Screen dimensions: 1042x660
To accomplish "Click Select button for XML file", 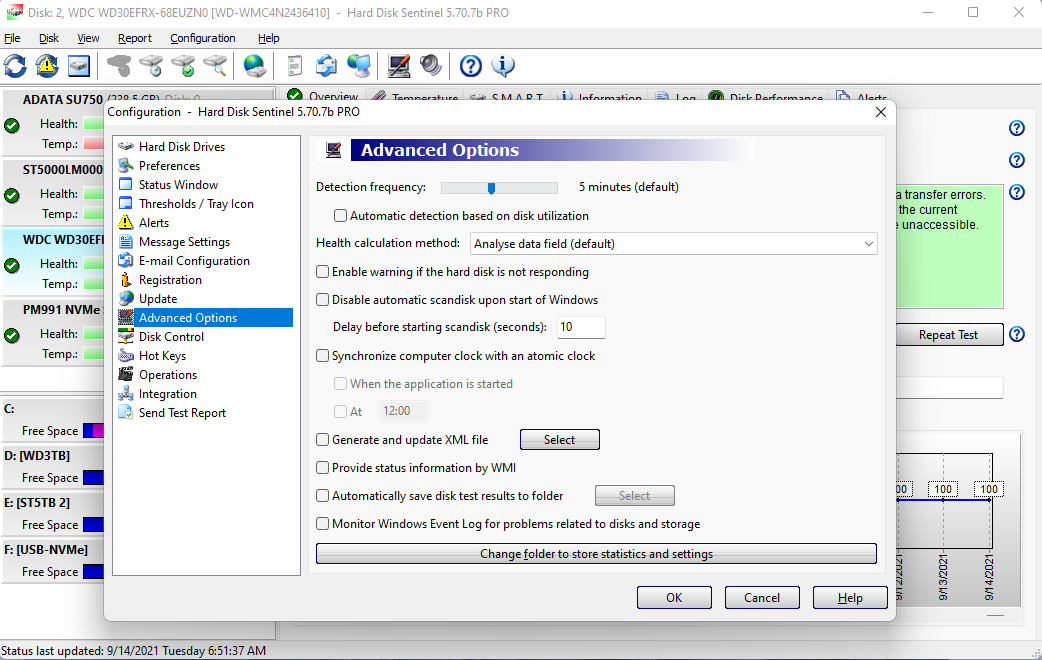I will (560, 440).
